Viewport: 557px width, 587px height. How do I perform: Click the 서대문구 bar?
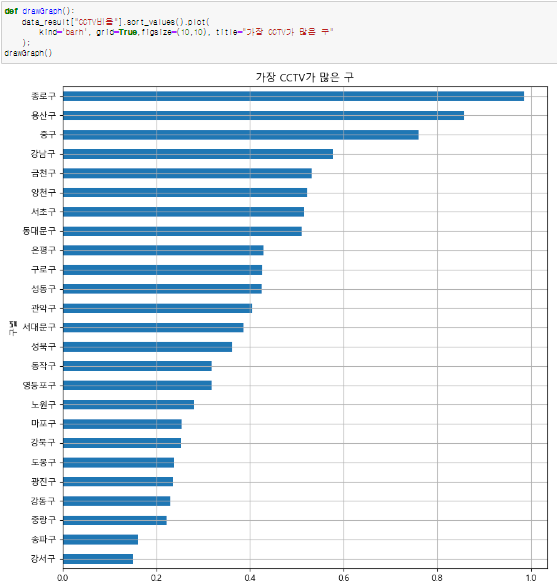153,328
